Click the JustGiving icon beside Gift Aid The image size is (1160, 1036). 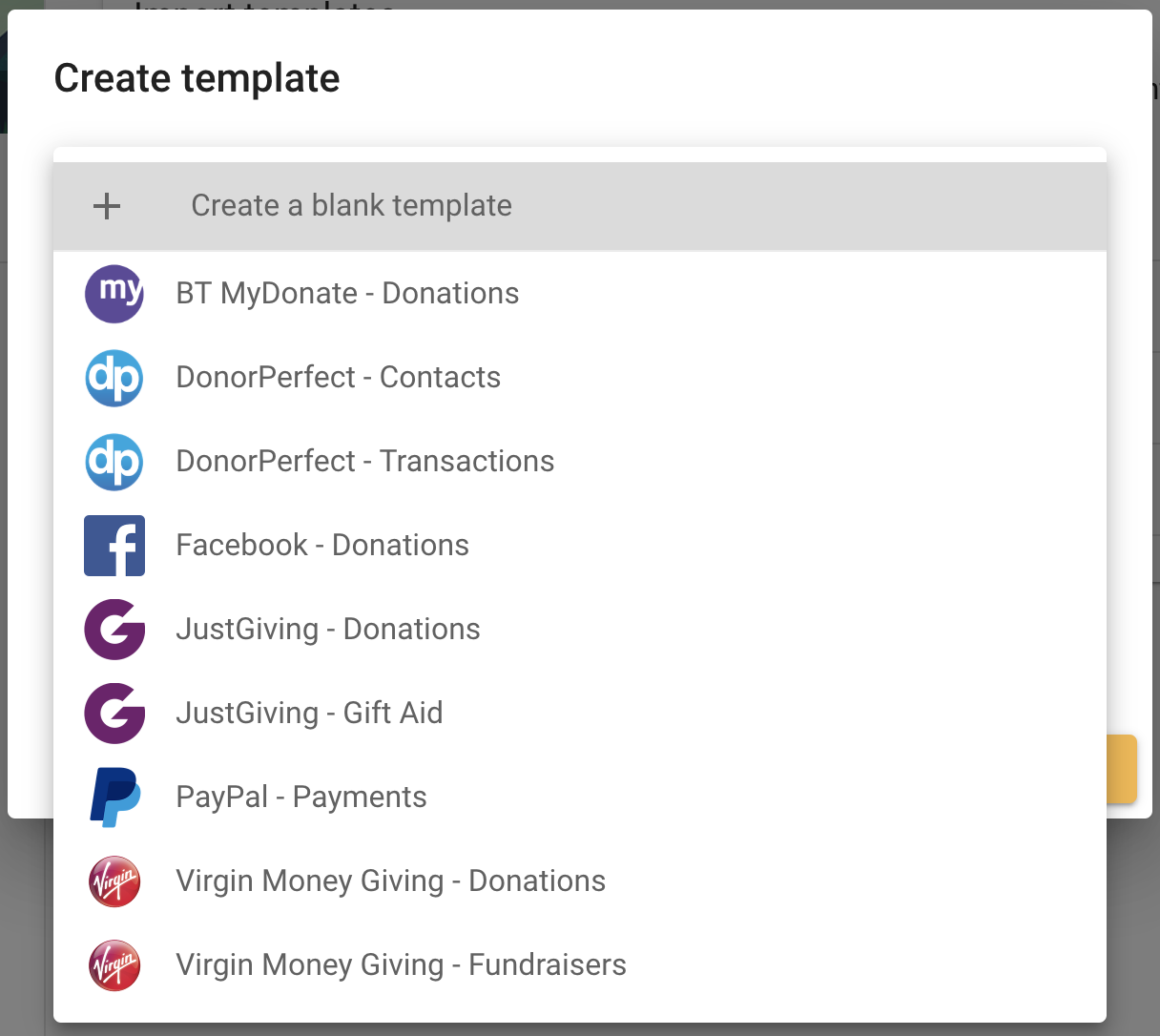tap(114, 713)
